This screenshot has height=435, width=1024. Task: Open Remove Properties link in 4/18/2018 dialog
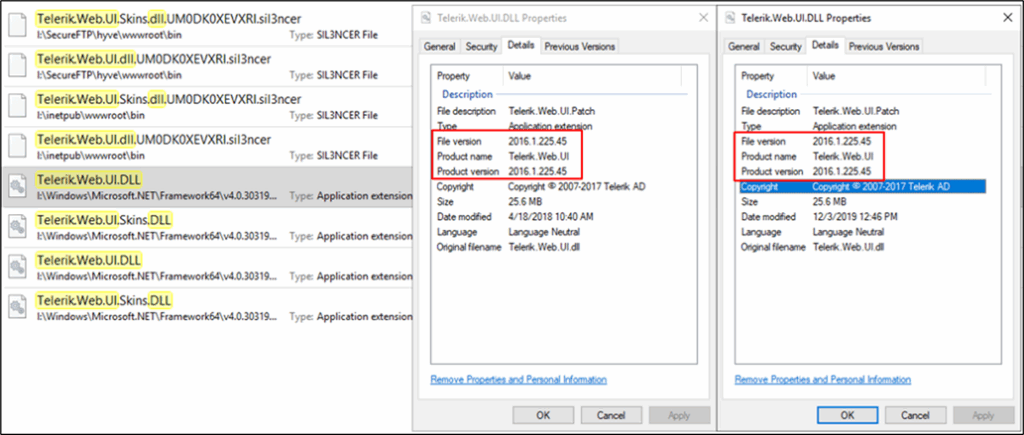(x=519, y=379)
